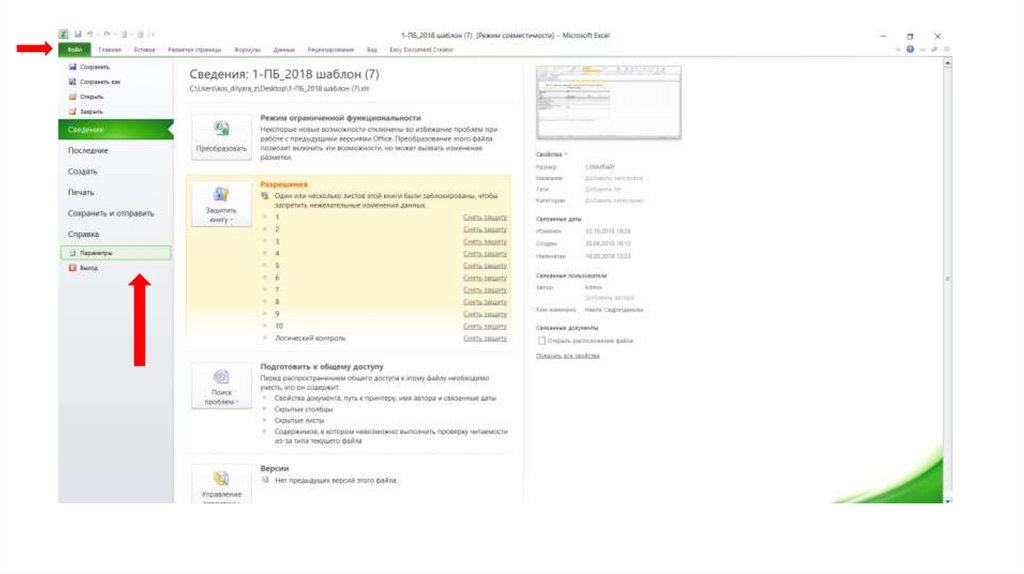The width and height of the screenshot is (1024, 574).
Task: Click the Разрешения heading
Action: pyautogui.click(x=284, y=184)
